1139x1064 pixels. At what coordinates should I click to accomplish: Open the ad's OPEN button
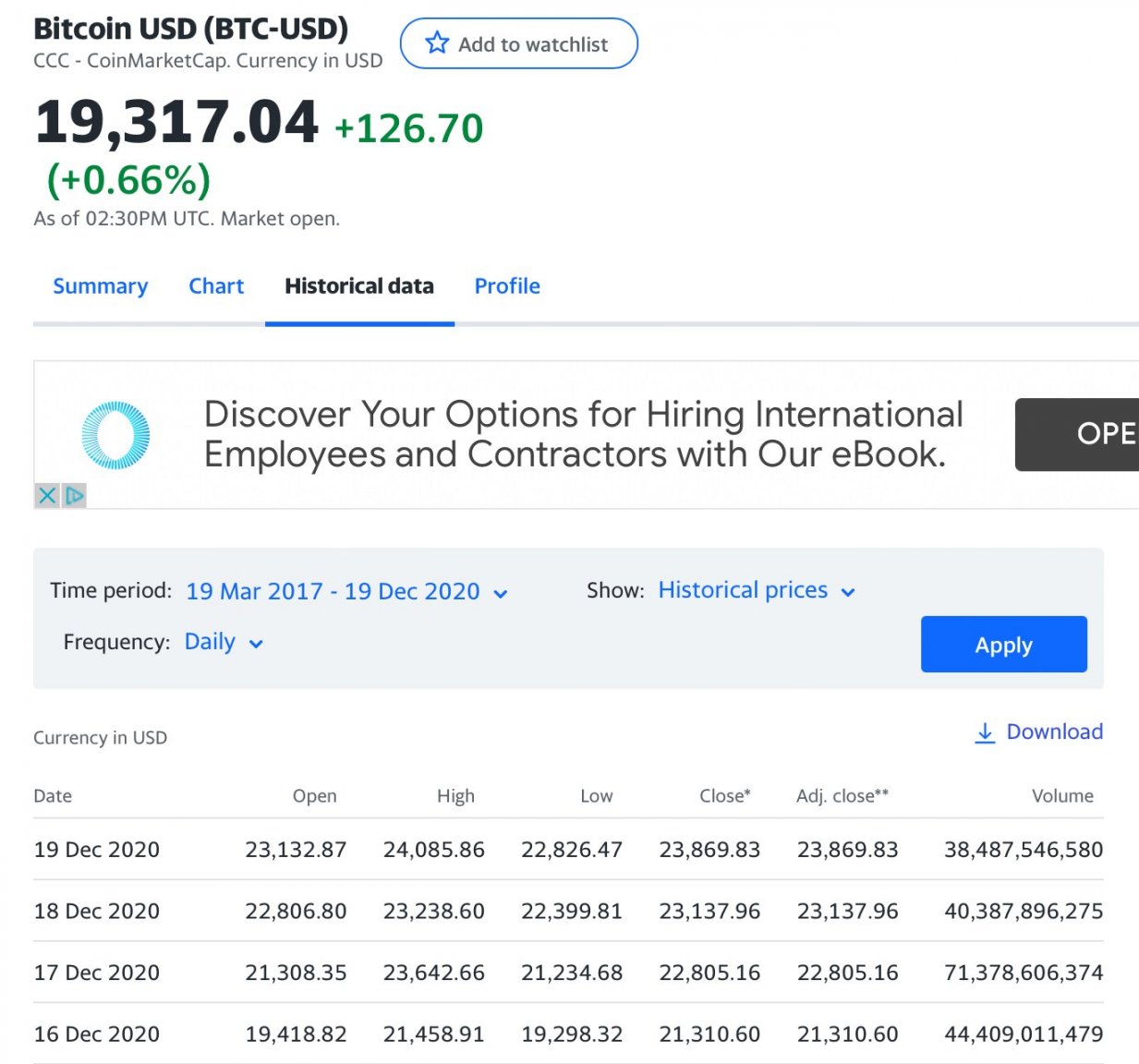point(1077,435)
